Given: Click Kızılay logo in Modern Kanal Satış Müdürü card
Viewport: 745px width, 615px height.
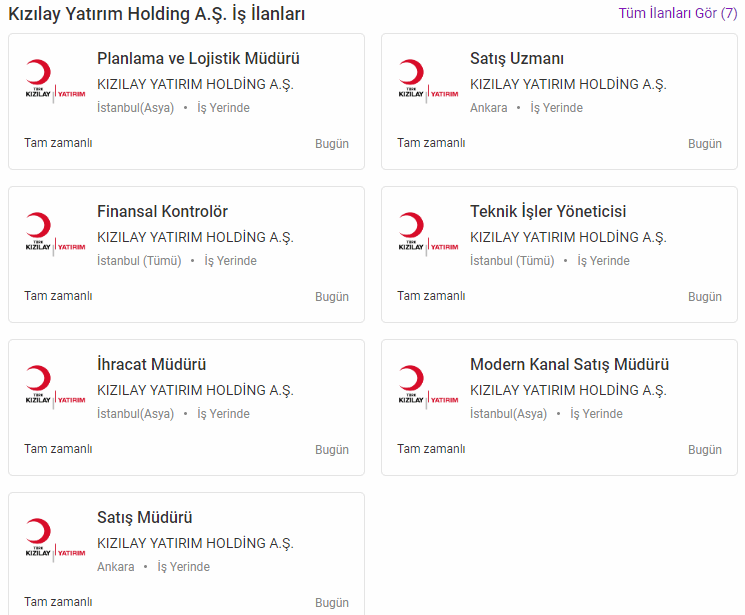Looking at the screenshot, I should click(428, 386).
